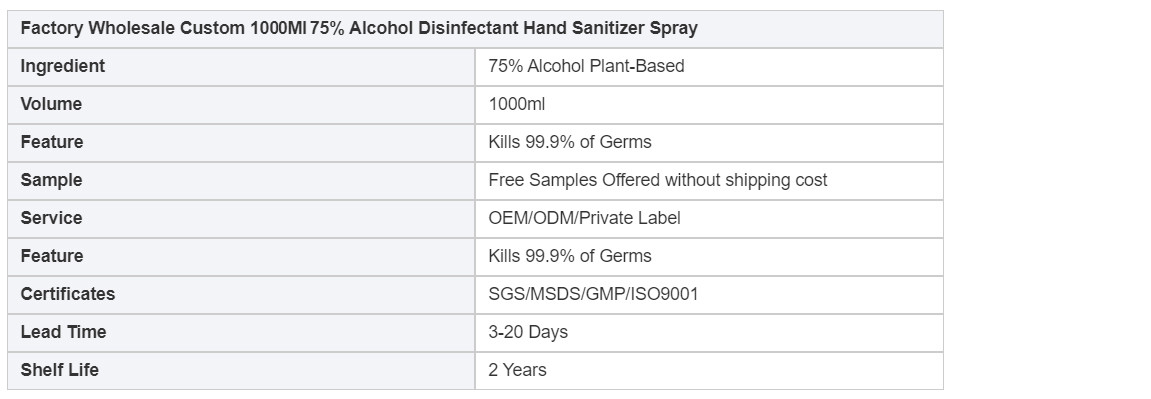Select the Ingredient label cell
This screenshot has height=399, width=1151.
click(242, 67)
